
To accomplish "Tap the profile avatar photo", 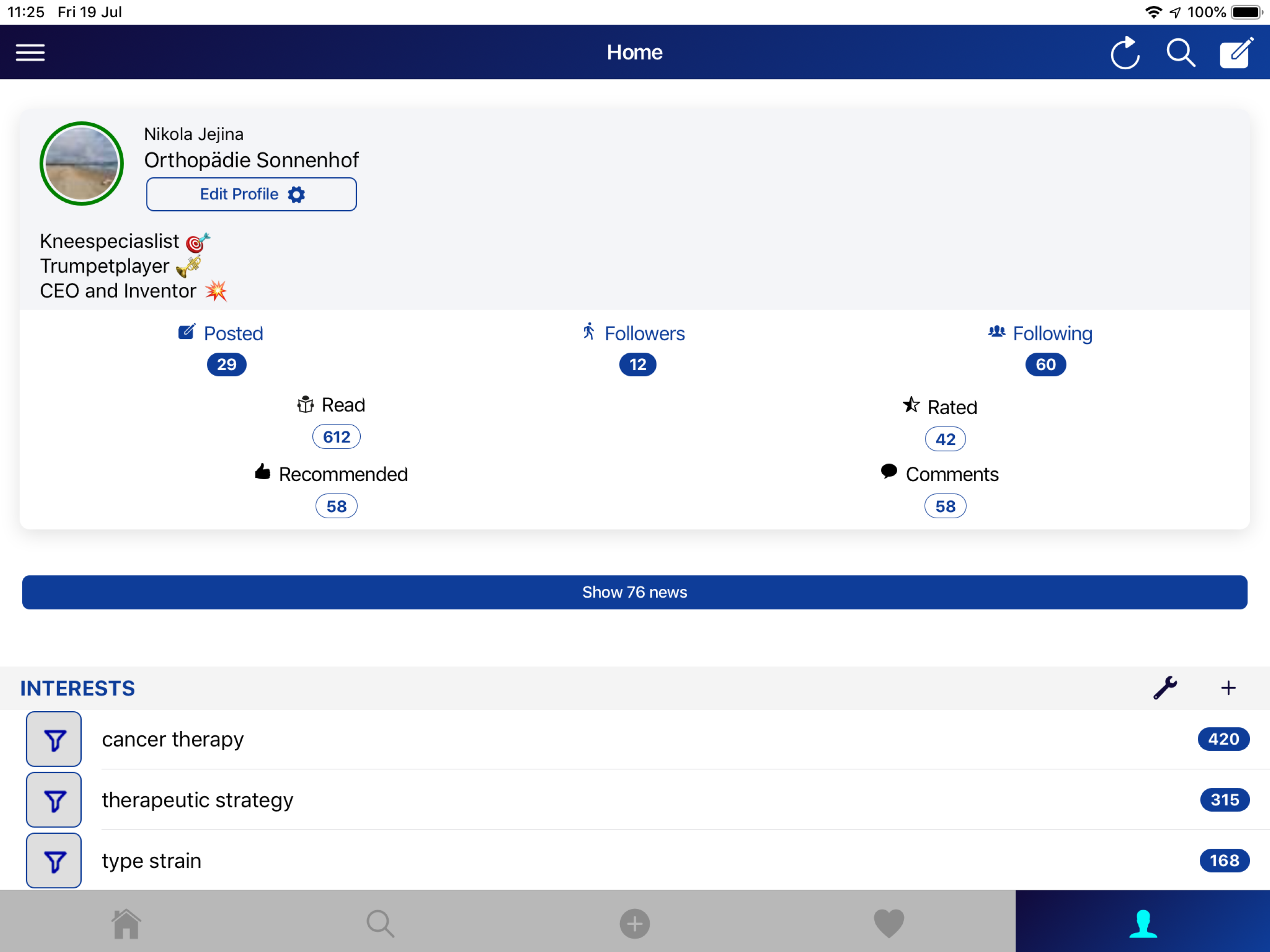I will click(x=81, y=164).
